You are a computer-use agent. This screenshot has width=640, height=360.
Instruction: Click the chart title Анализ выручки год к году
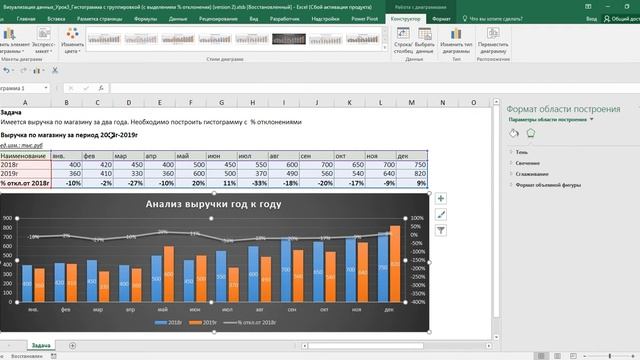213,204
